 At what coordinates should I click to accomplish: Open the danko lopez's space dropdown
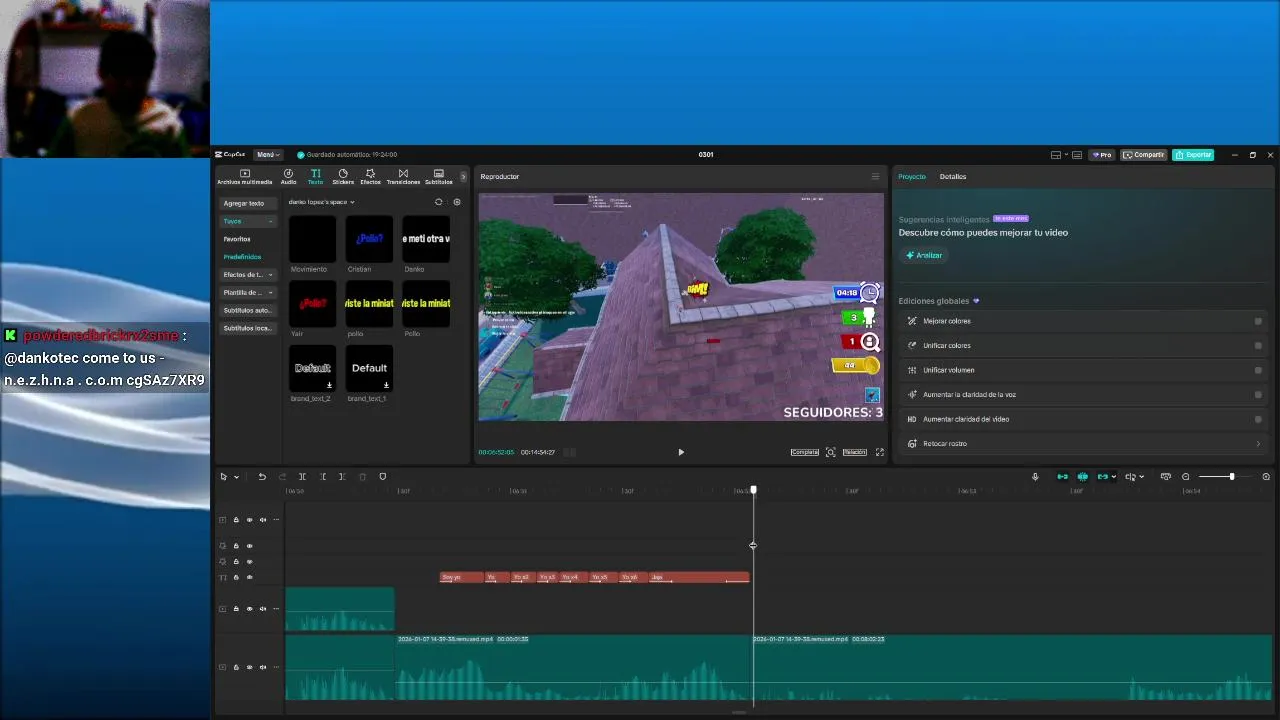321,202
